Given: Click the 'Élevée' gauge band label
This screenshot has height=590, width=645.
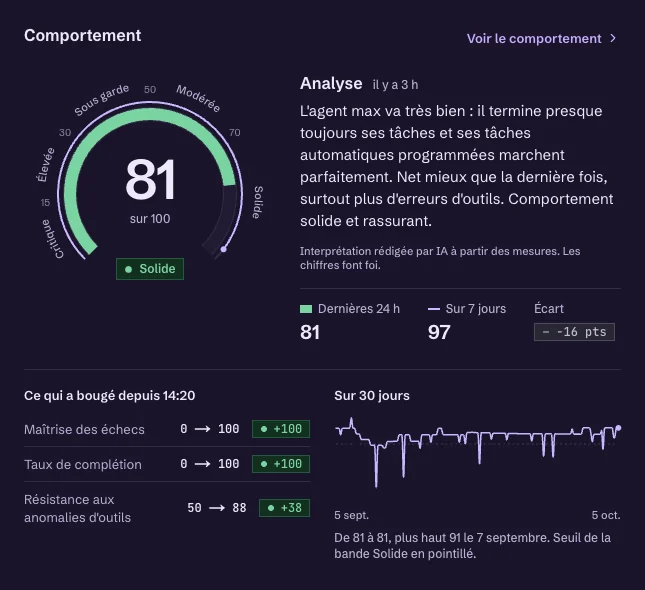Looking at the screenshot, I should point(46,165).
